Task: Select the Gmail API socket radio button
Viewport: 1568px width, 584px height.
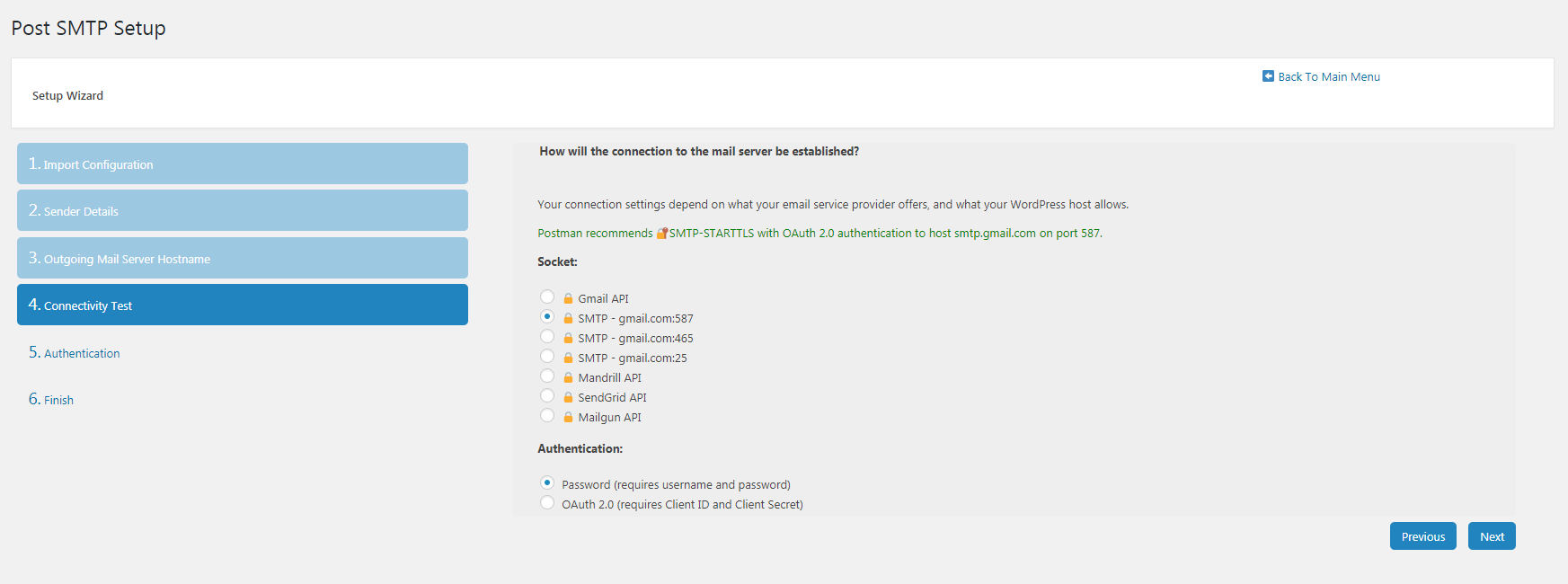Action: 547,296
